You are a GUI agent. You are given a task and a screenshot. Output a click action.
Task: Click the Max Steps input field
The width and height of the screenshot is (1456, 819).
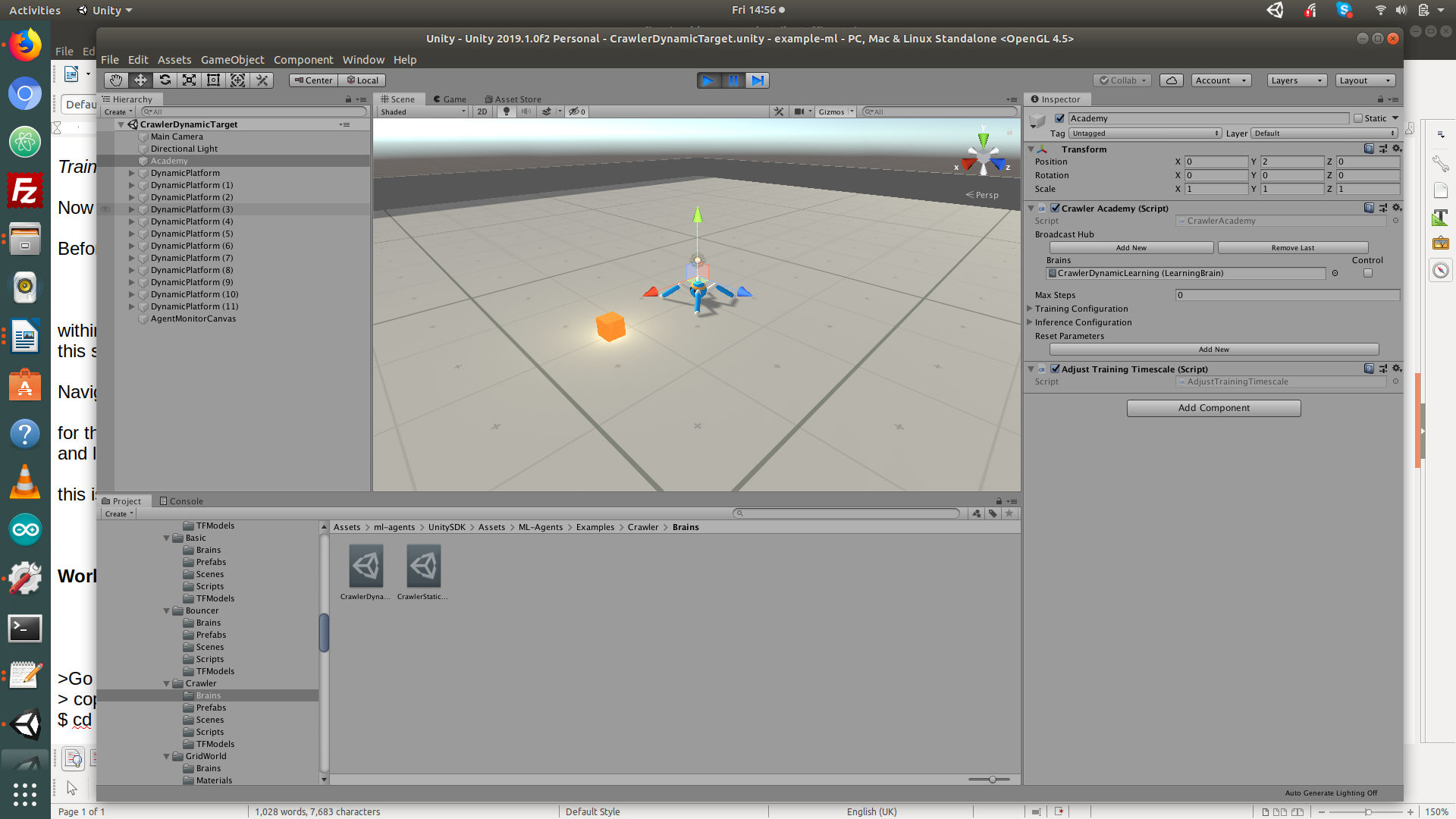pyautogui.click(x=1287, y=295)
